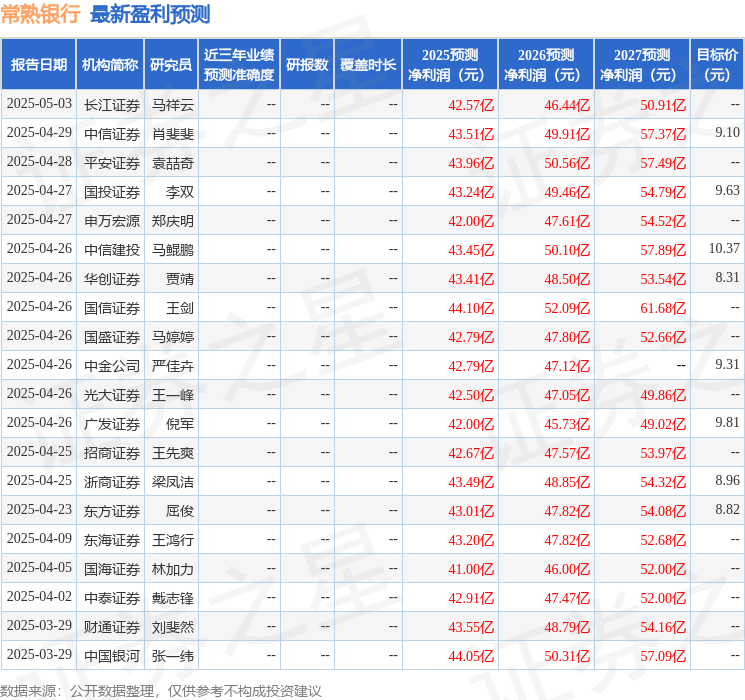
Task: Select analyst 张一纬 in last row
Action: click(173, 656)
